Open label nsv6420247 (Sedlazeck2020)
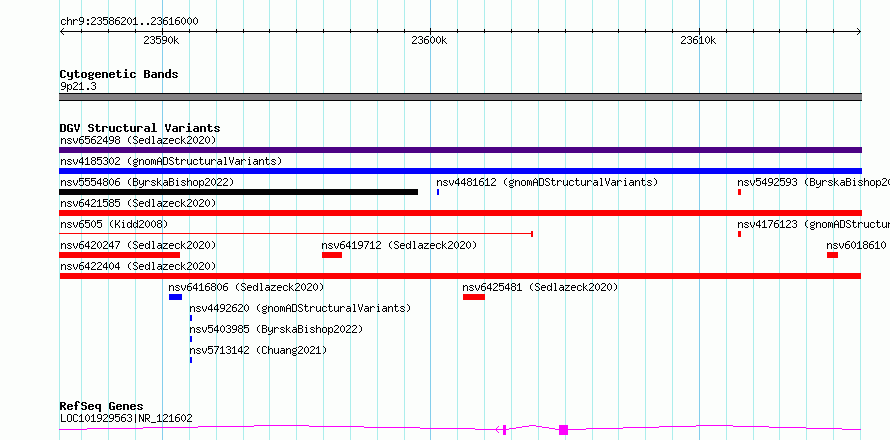 (138, 245)
